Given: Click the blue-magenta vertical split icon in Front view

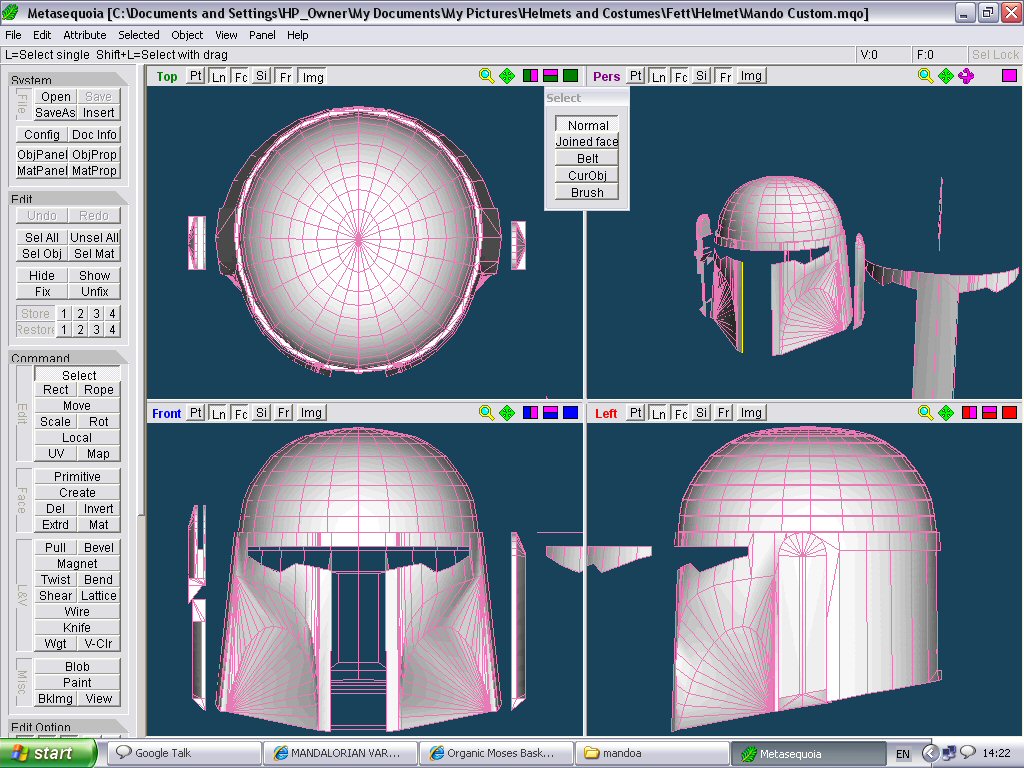Looking at the screenshot, I should click(x=530, y=413).
